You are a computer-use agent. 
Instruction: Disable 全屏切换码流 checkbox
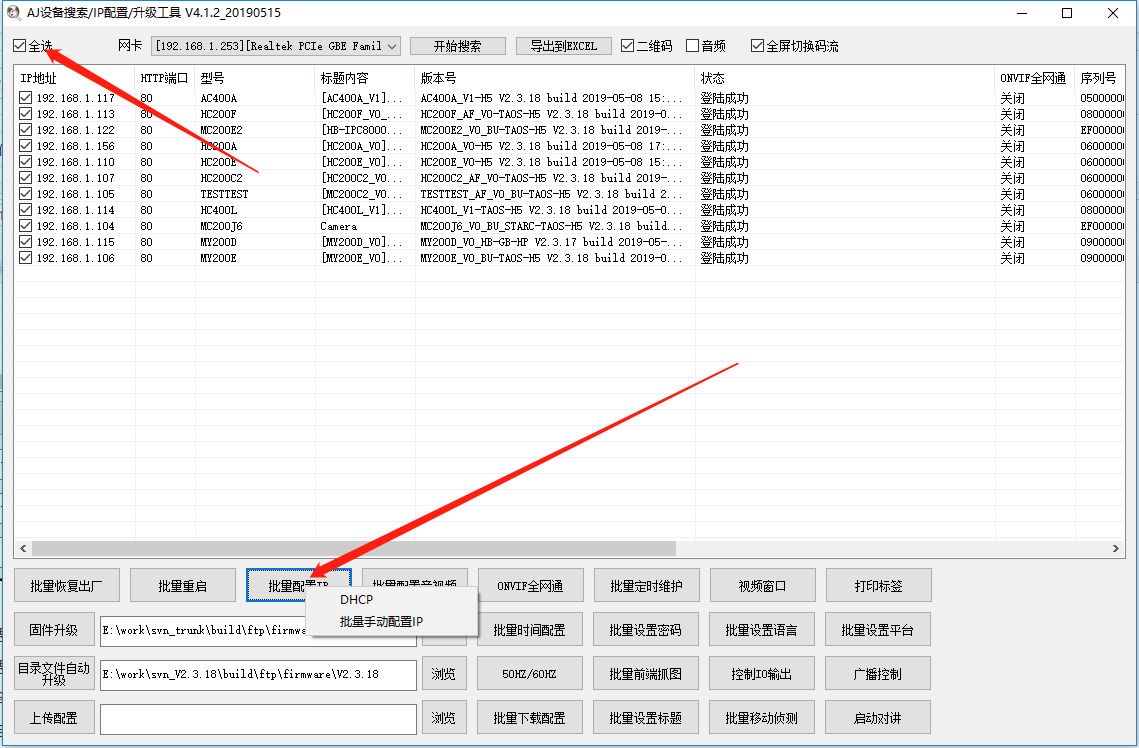pos(757,46)
